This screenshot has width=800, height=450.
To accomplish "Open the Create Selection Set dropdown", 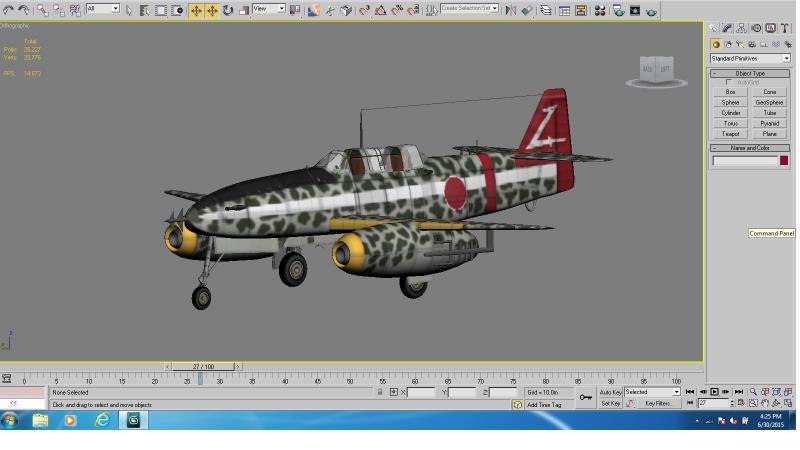I will 469,8.
